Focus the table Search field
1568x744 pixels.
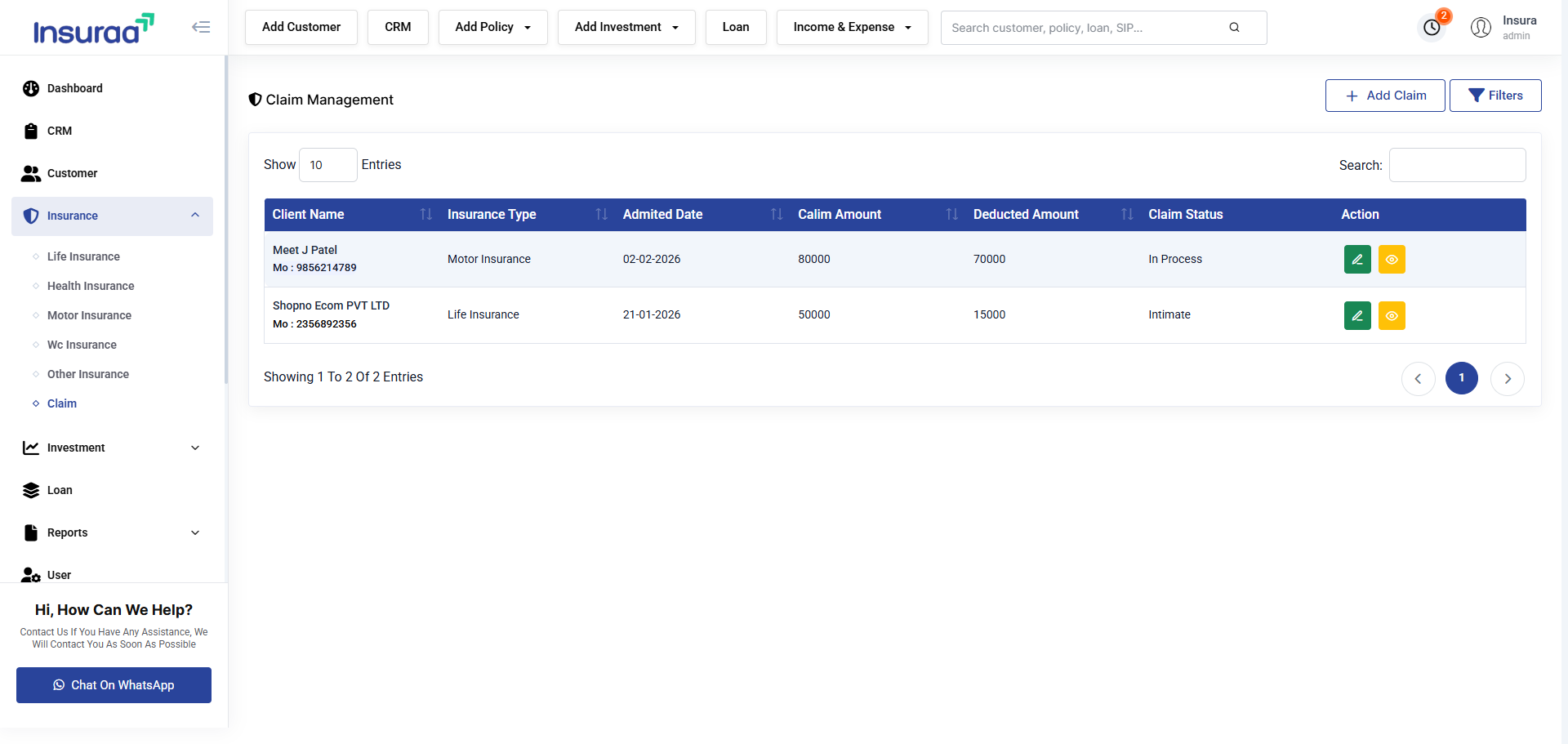coord(1458,165)
